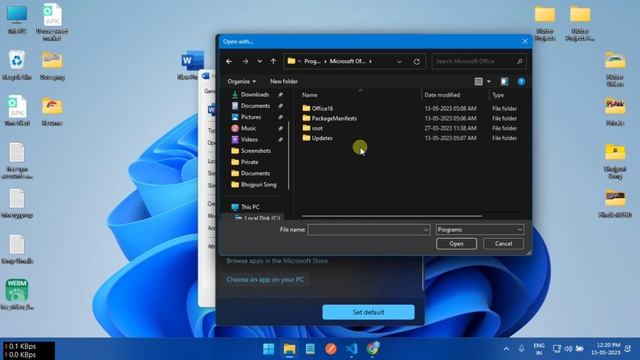Open dialog help icon
Viewport: 640px width, 360px height.
(521, 81)
